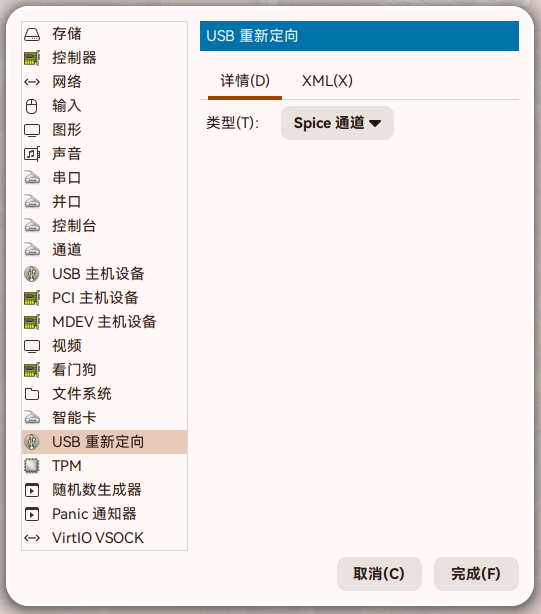Click the 输入 mouse icon
The width and height of the screenshot is (541, 614).
(x=32, y=106)
